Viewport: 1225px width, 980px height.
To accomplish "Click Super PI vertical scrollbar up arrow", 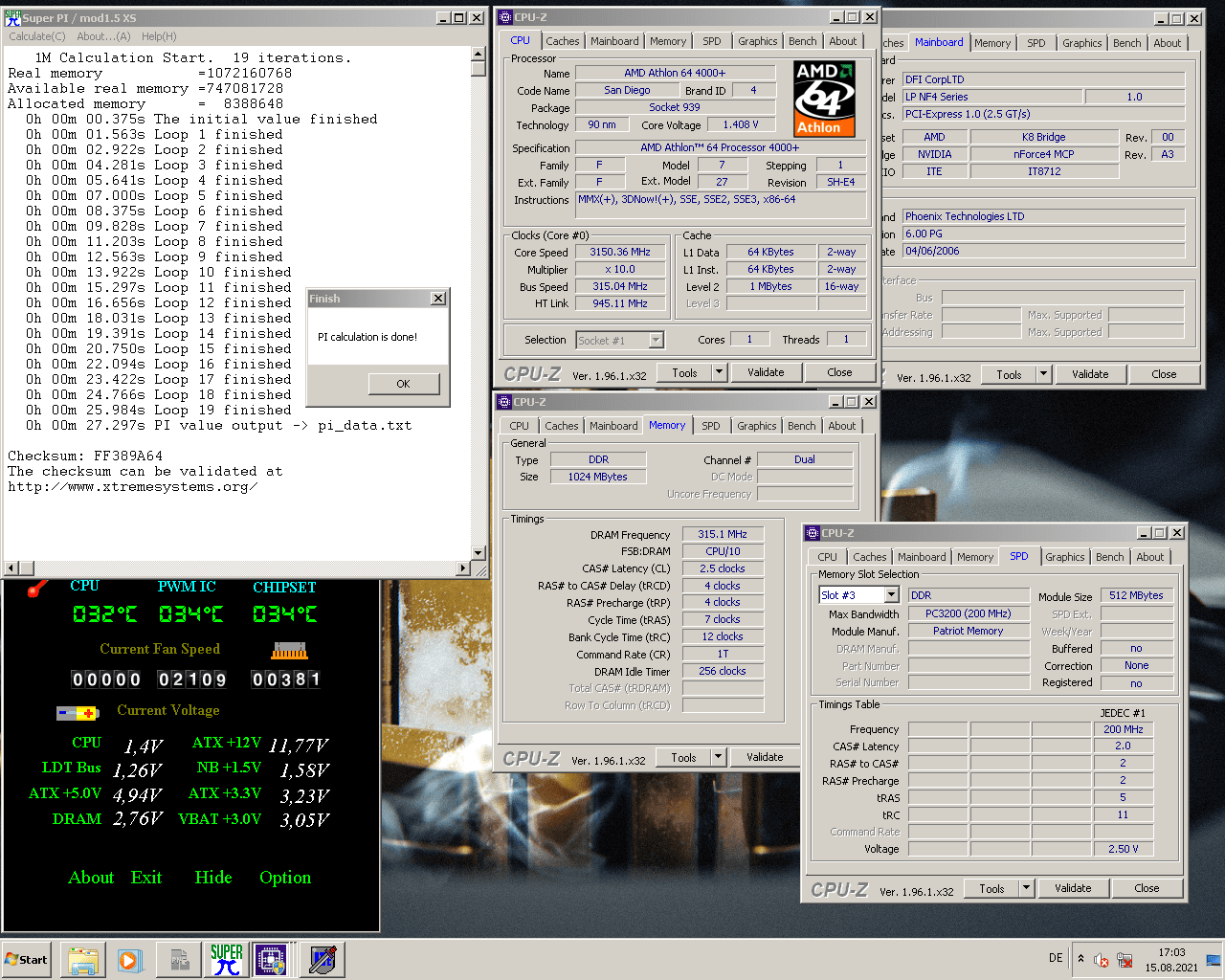I will [479, 55].
